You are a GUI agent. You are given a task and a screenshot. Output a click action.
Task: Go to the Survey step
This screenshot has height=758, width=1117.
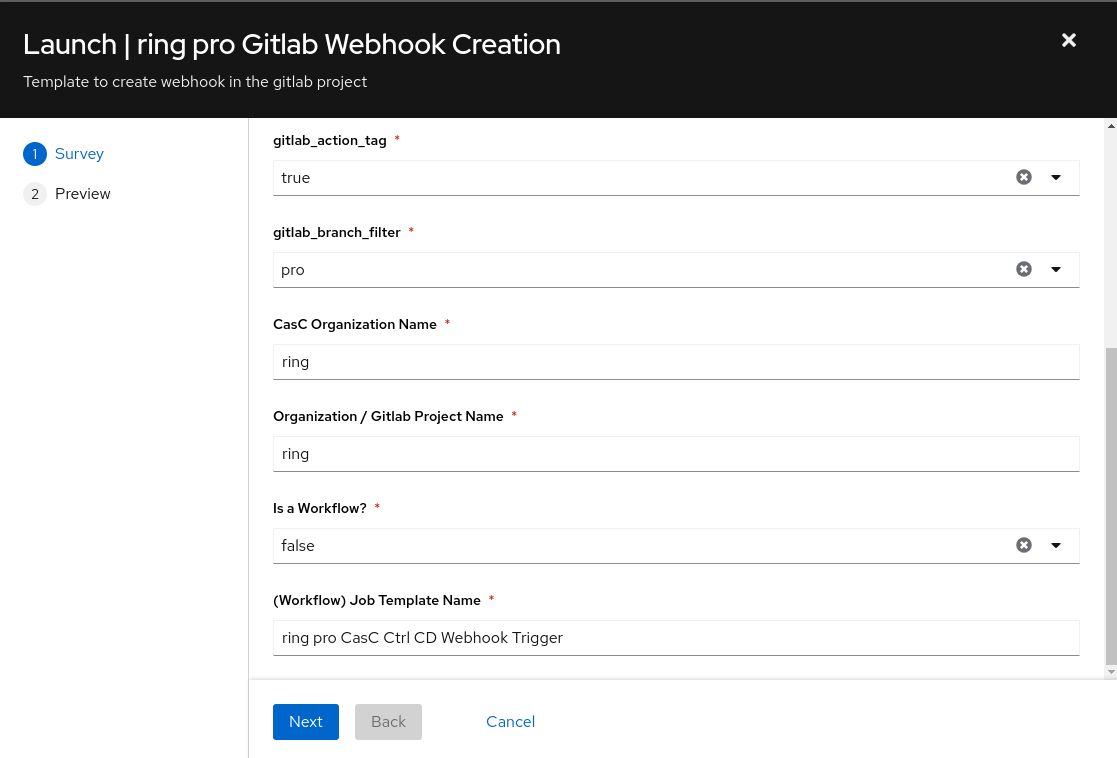[79, 154]
